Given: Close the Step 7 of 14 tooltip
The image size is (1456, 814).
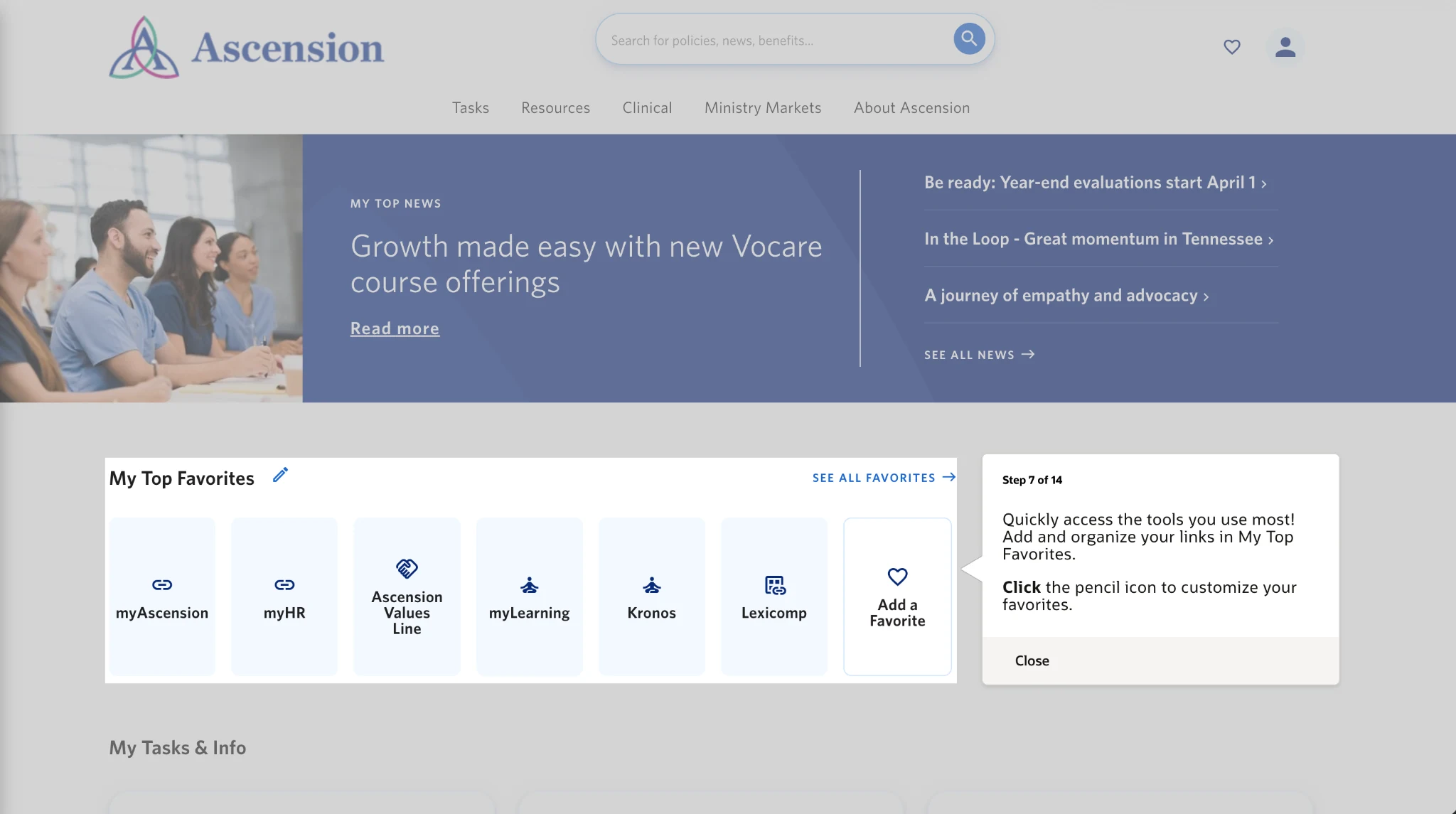Looking at the screenshot, I should [x=1032, y=660].
